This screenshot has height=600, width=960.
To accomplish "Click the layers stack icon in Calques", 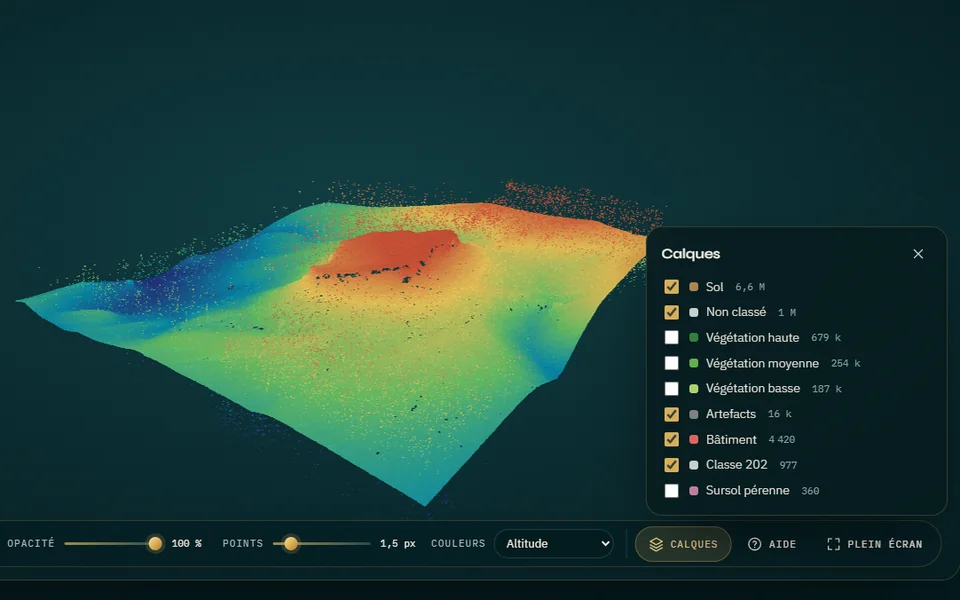I will click(x=656, y=544).
